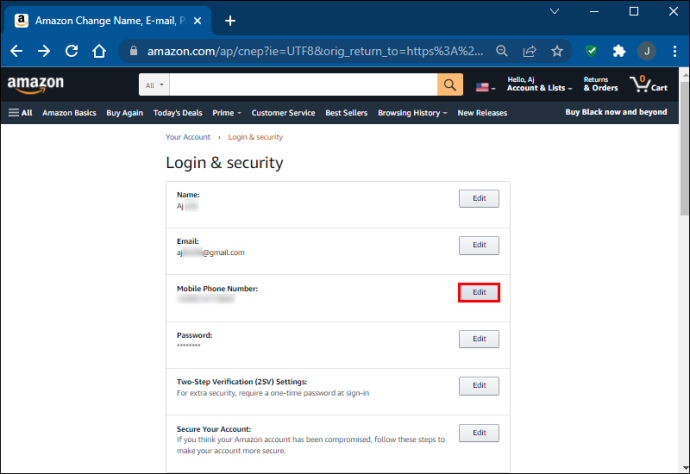
Task: Share this page using the share icon
Action: pyautogui.click(x=529, y=51)
